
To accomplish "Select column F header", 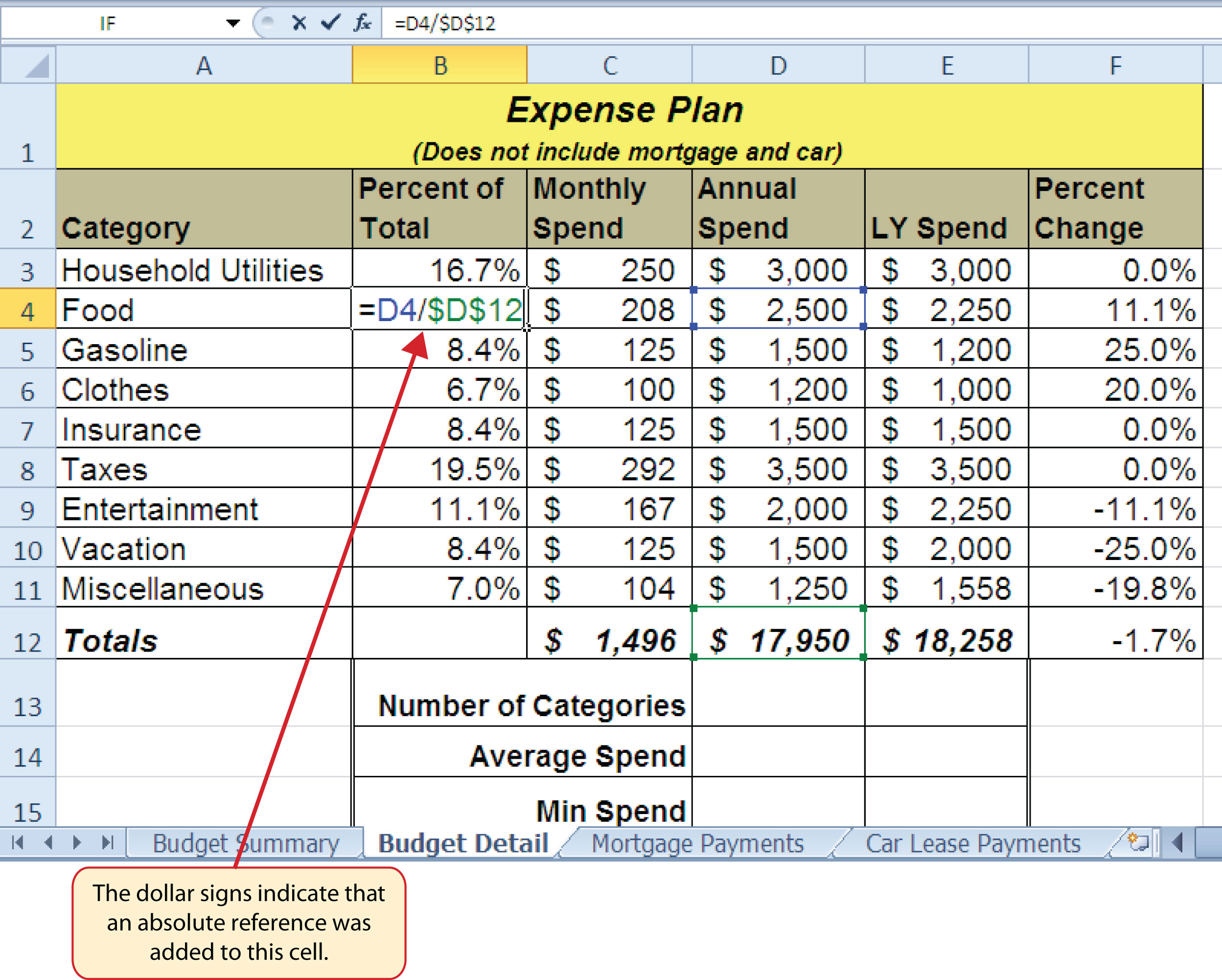I will [1115, 66].
